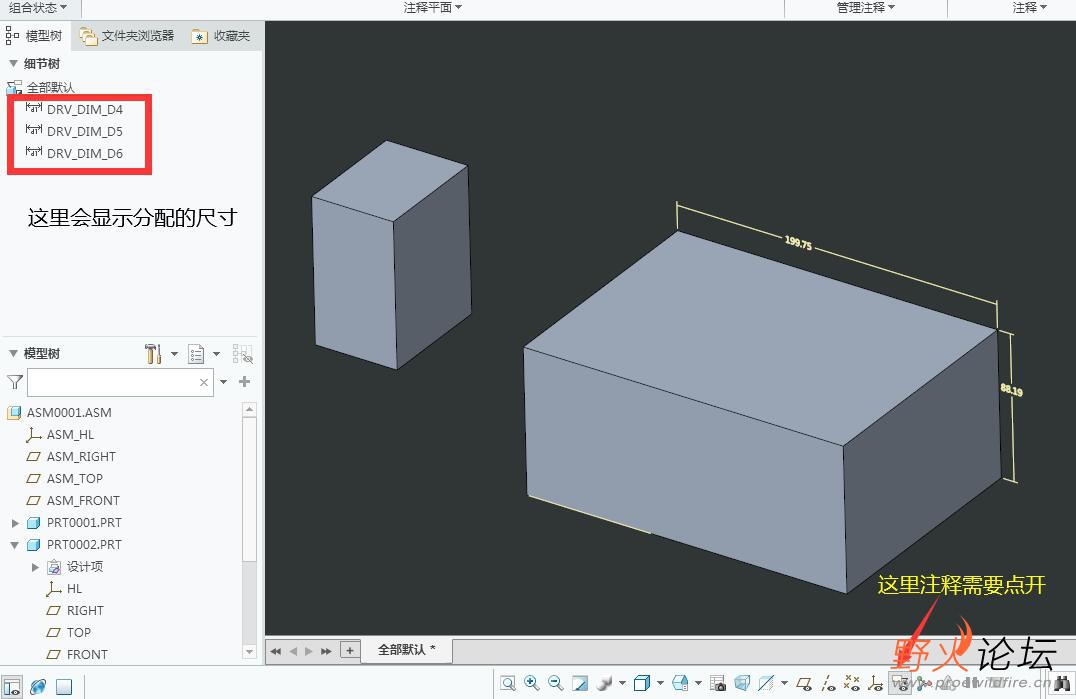Screen dimensions: 1076x699
Task: Open the rendering options dropdown arrow
Action: (x=622, y=683)
